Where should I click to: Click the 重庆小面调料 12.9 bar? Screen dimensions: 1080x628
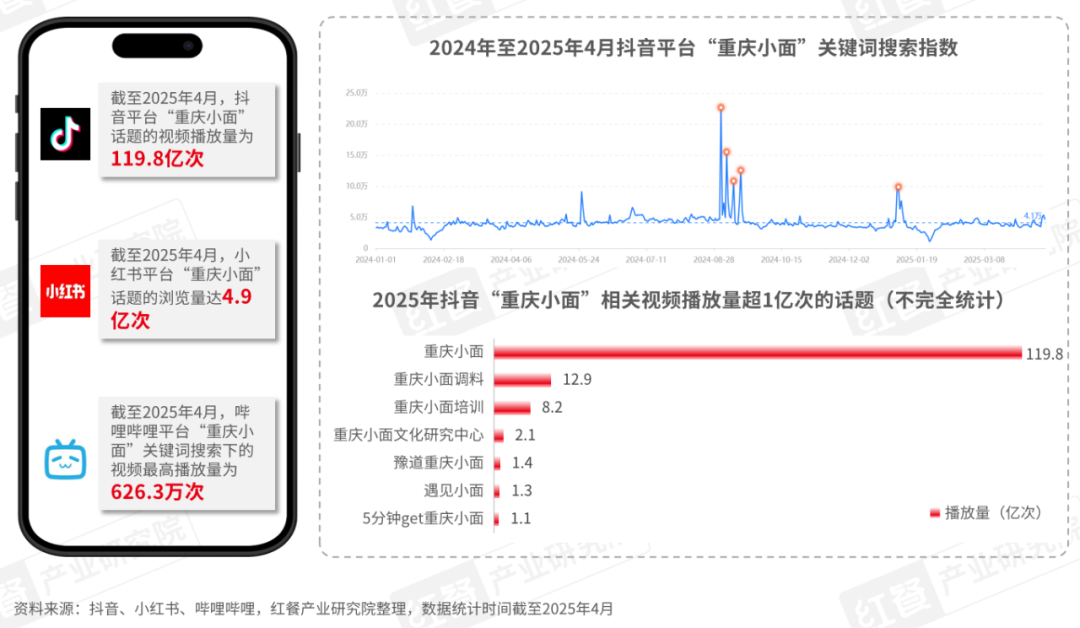click(523, 380)
